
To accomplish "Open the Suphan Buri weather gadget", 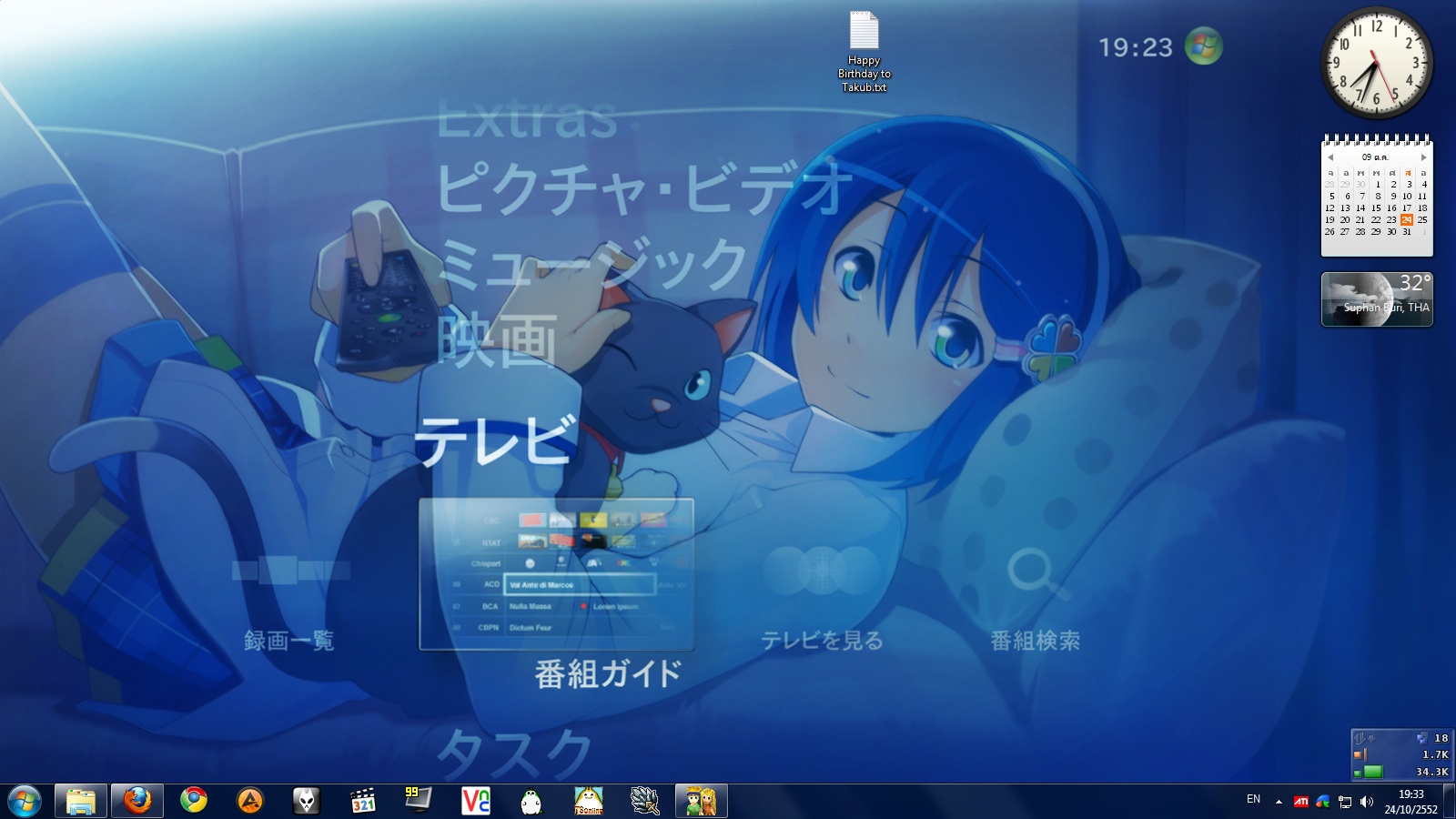I will pyautogui.click(x=1377, y=299).
